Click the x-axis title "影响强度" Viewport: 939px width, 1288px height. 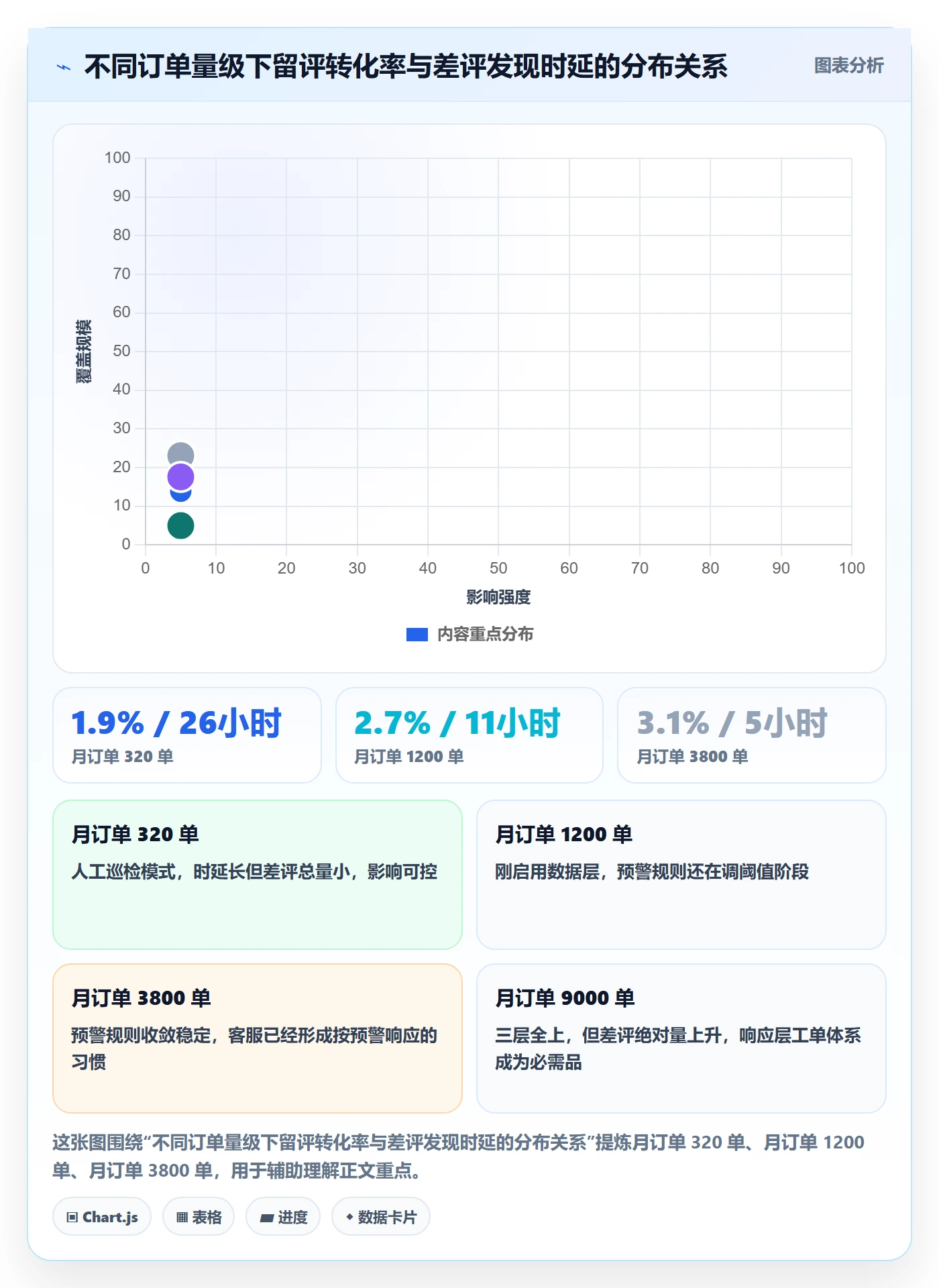click(498, 597)
